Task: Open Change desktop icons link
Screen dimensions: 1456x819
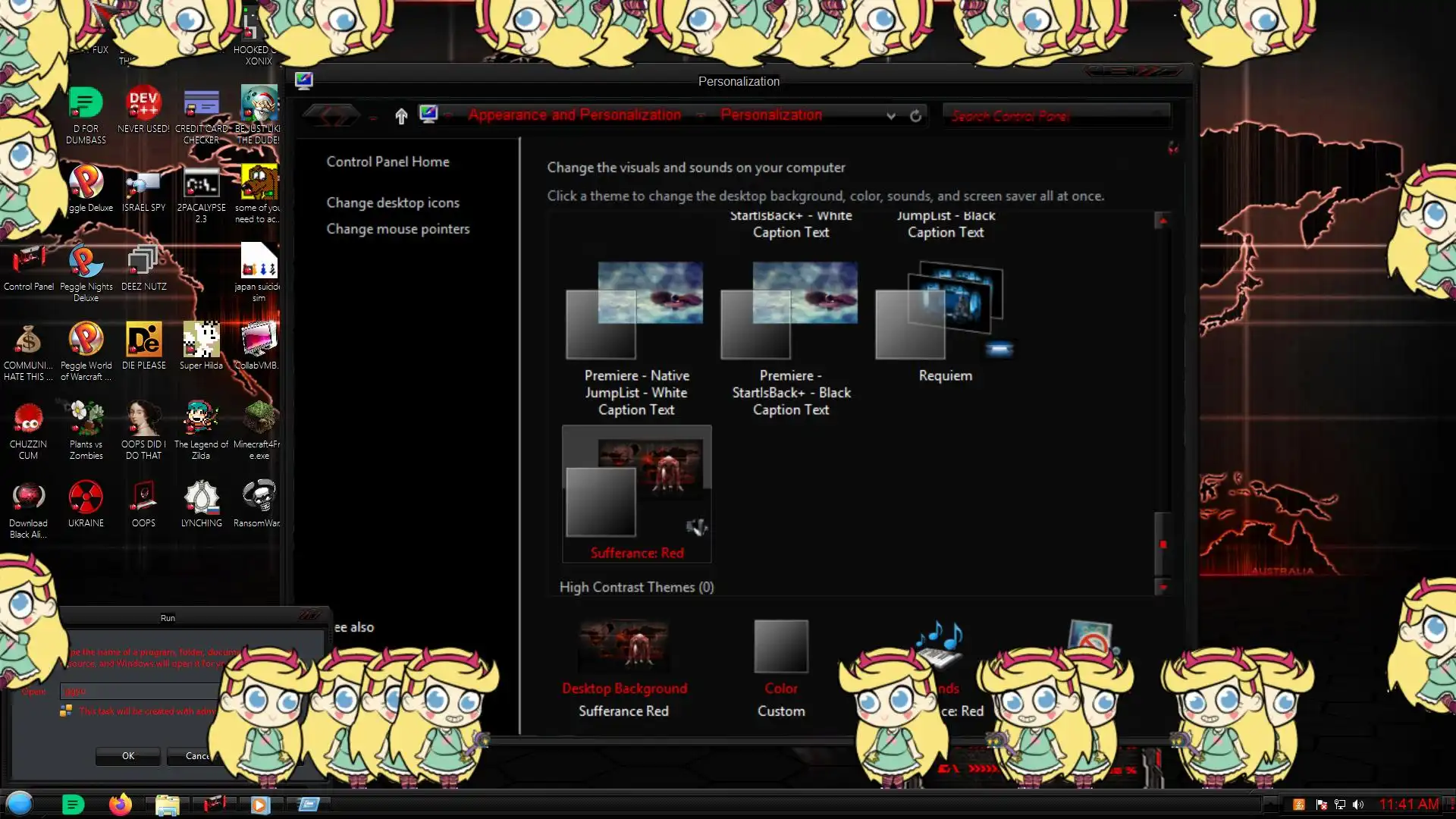Action: coord(393,202)
